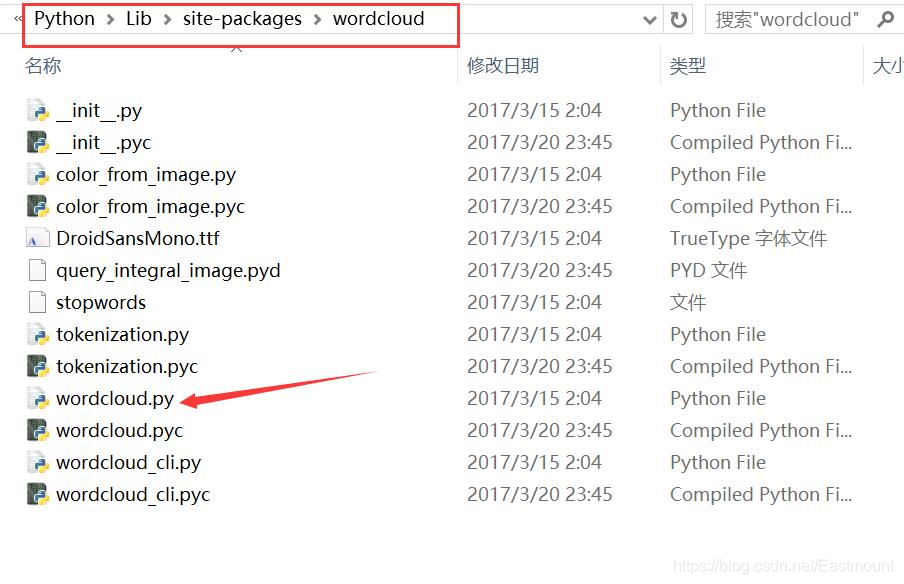Select file named wordcloud.pyc

coord(120,430)
